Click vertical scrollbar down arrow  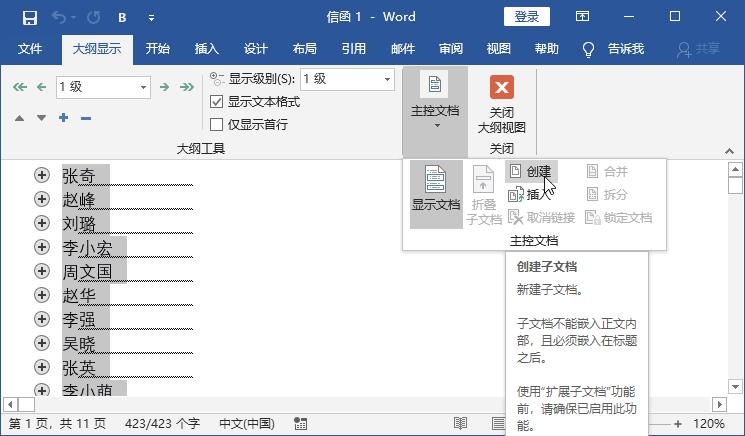735,387
